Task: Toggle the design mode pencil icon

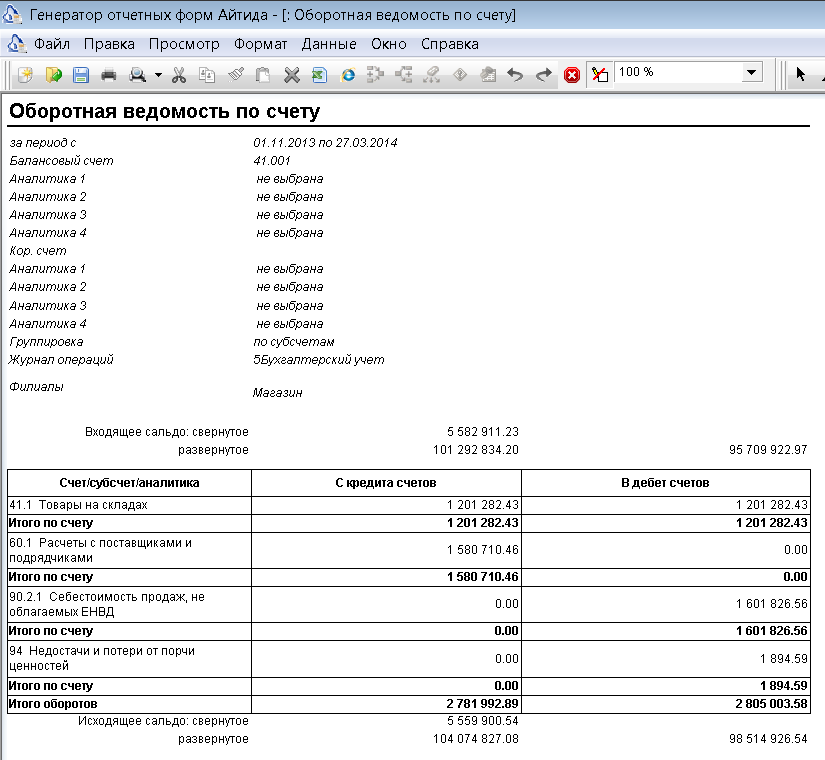Action: [x=599, y=75]
